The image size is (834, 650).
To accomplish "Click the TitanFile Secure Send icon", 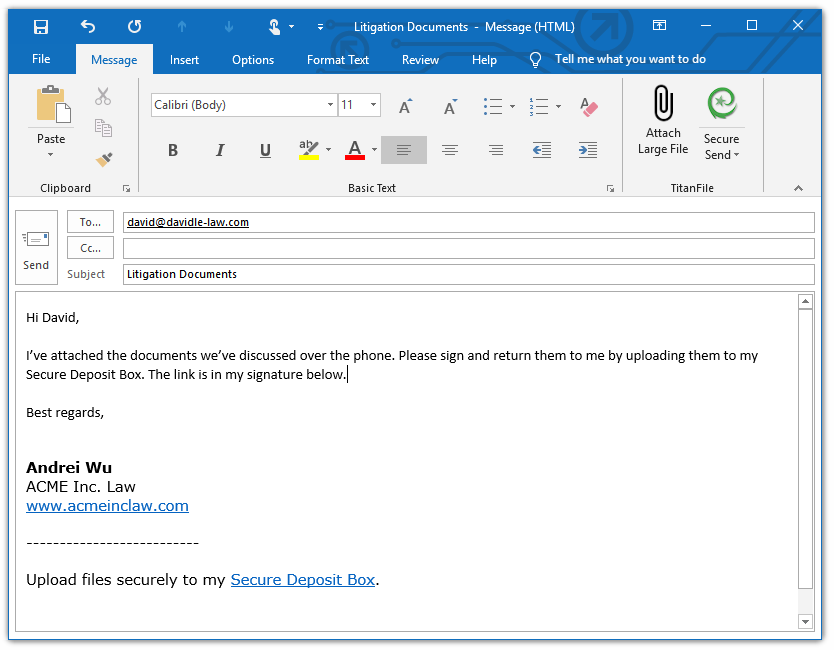I will 722,104.
